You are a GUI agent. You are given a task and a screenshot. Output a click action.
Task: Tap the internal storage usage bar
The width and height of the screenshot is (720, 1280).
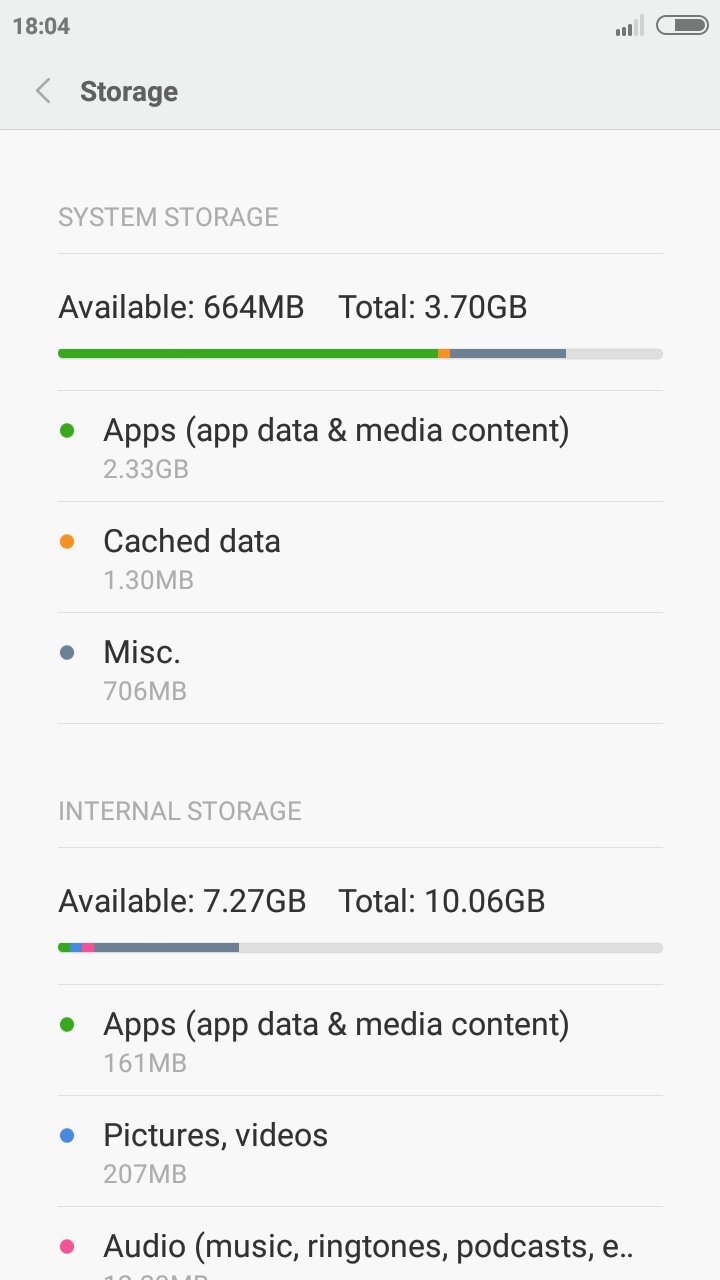[360, 947]
